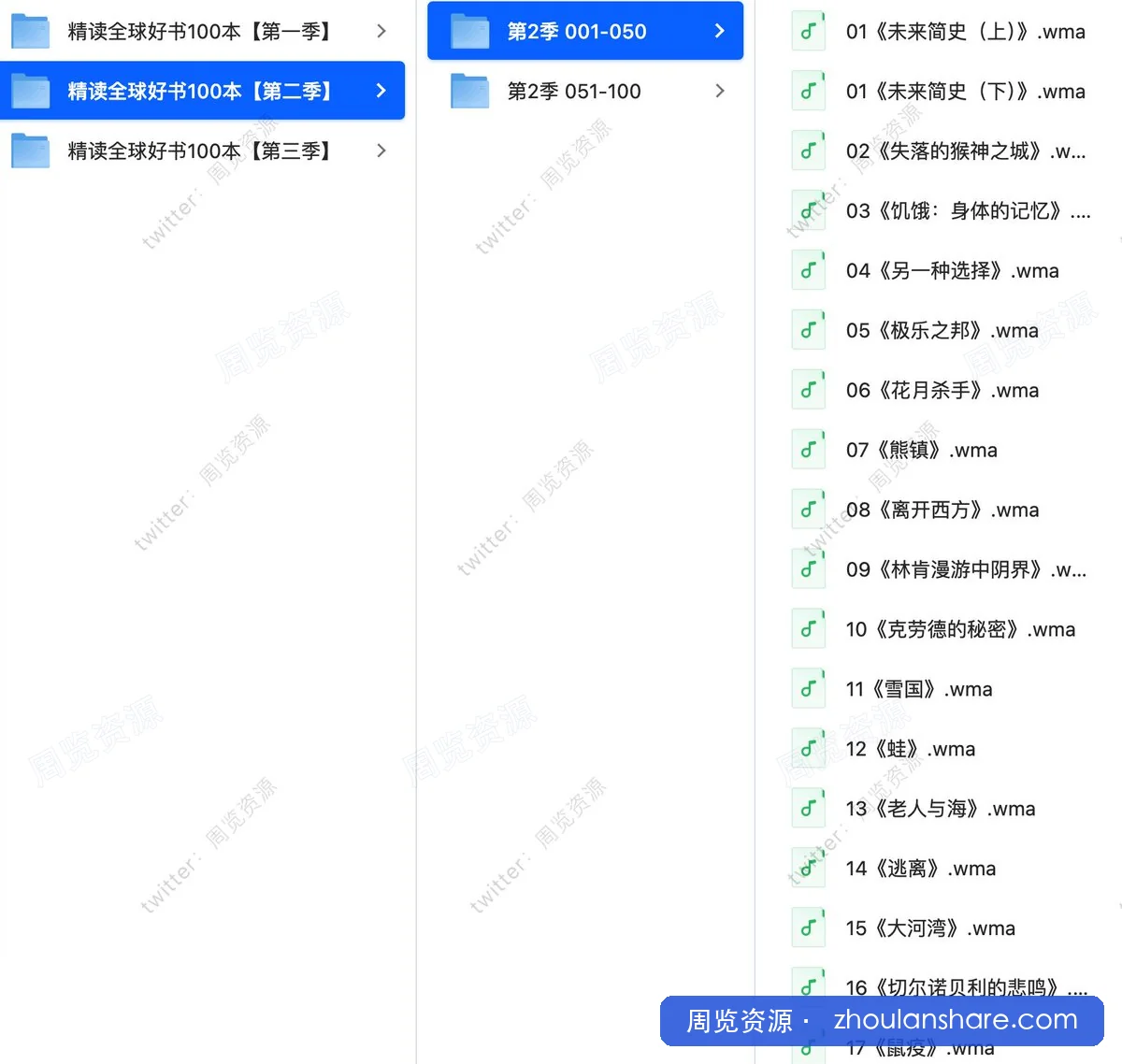Image resolution: width=1122 pixels, height=1064 pixels.
Task: Expand chevron of 精读全球好书100本【第一季】
Action: [x=381, y=31]
